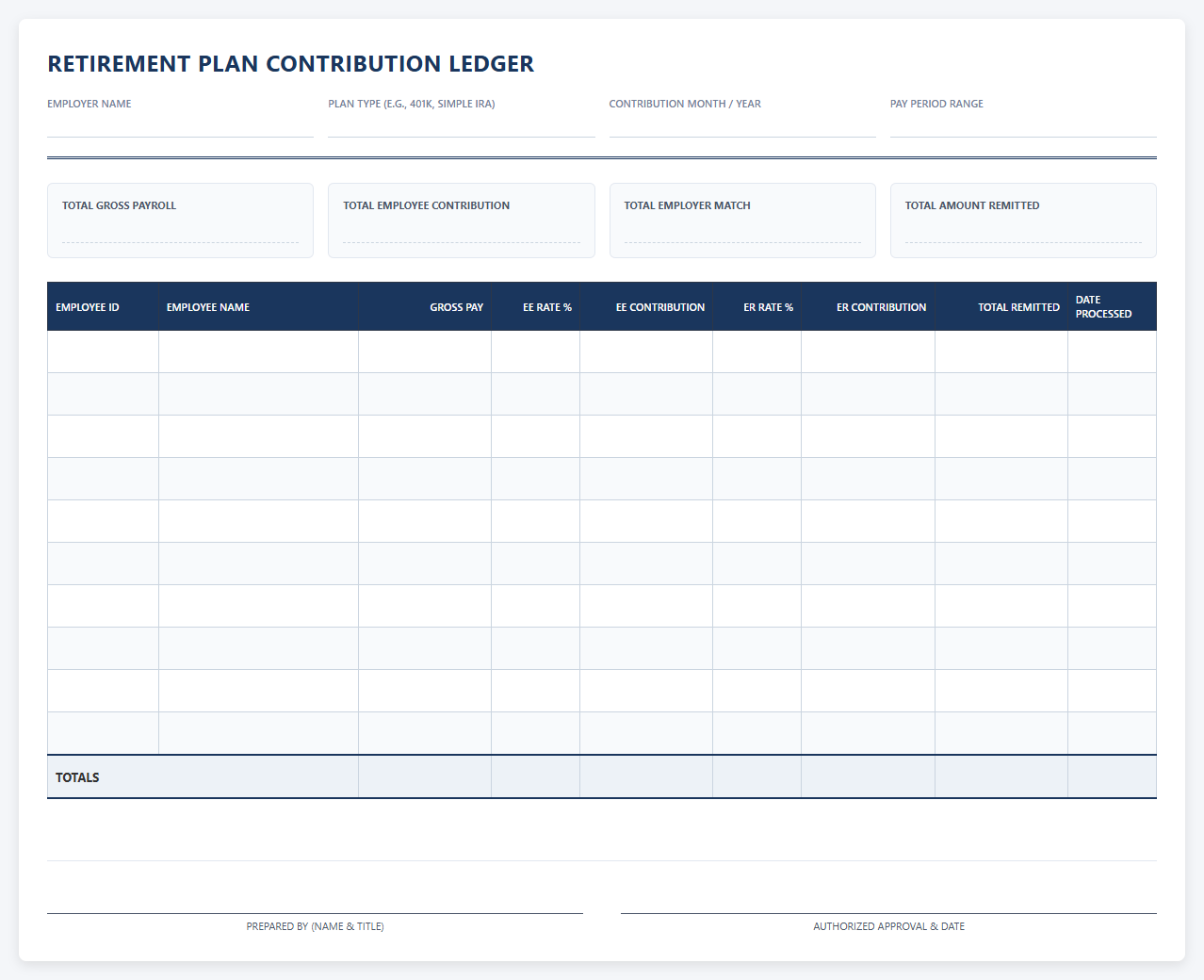Click the Authorized Approval & Date signature line

(888, 913)
